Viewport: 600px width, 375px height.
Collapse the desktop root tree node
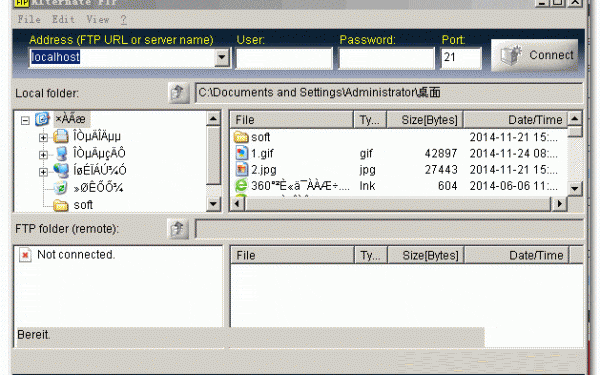25,121
